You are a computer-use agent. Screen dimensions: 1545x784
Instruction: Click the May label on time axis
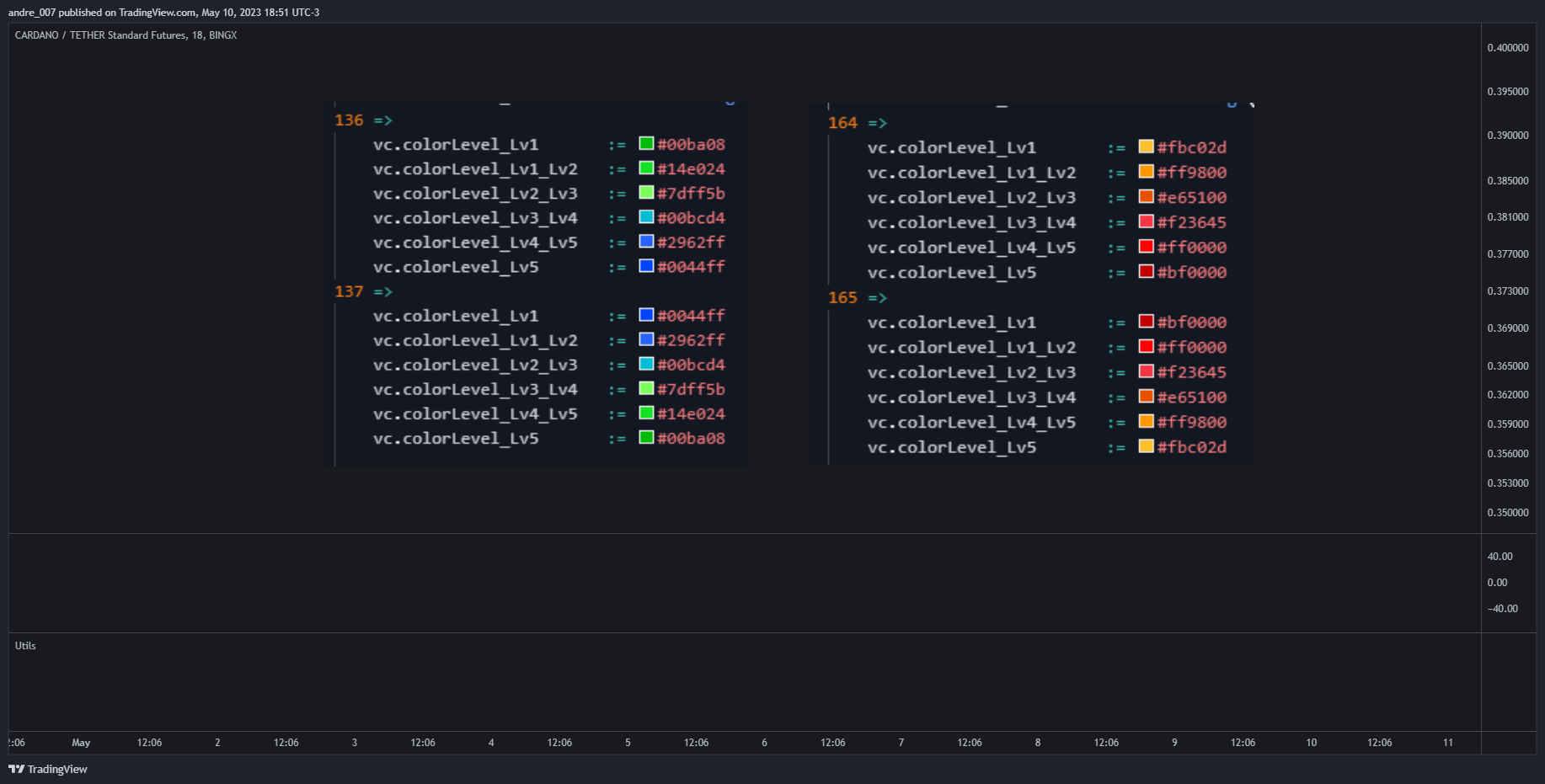click(81, 743)
